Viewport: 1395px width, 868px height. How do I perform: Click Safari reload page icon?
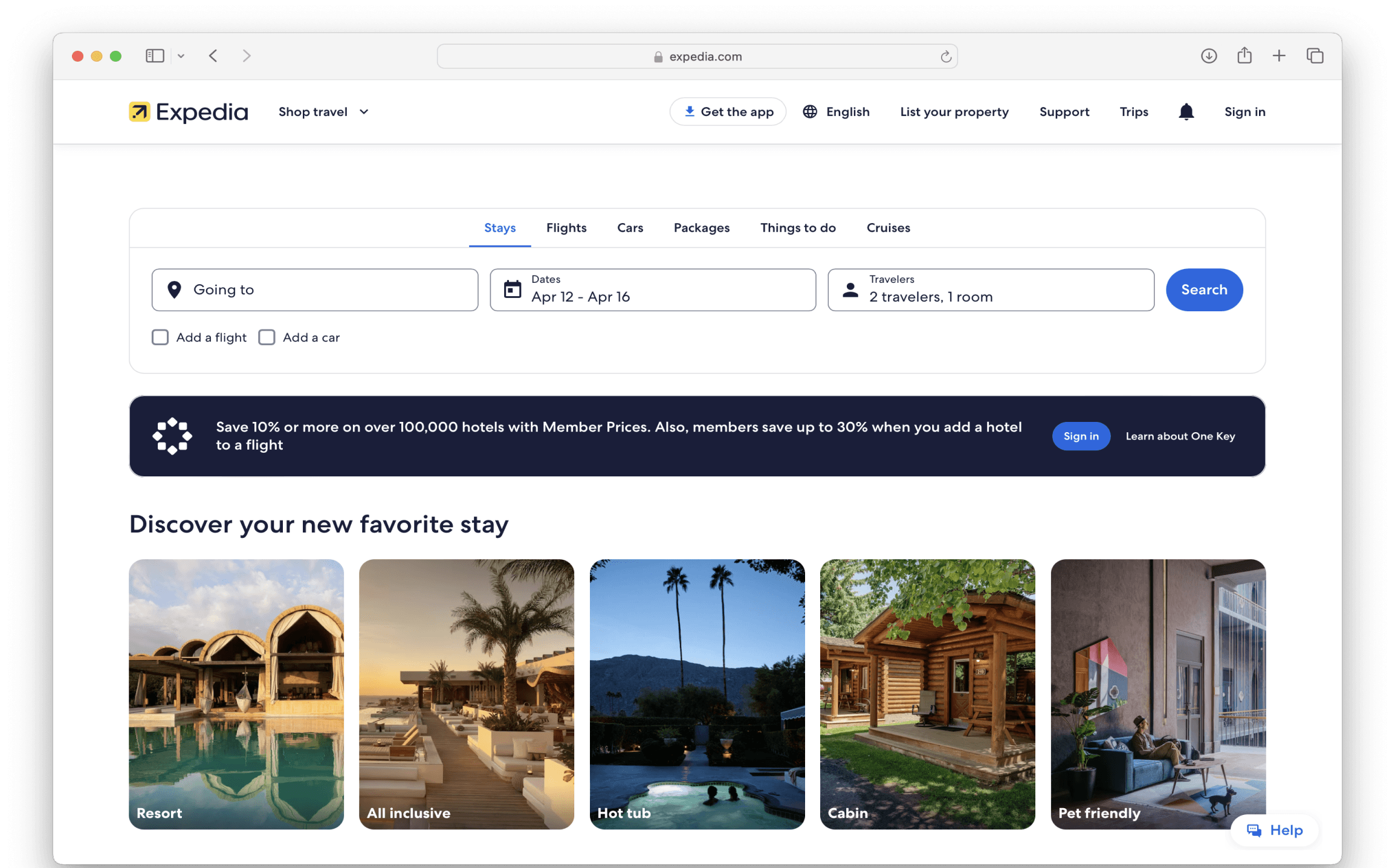(x=945, y=57)
